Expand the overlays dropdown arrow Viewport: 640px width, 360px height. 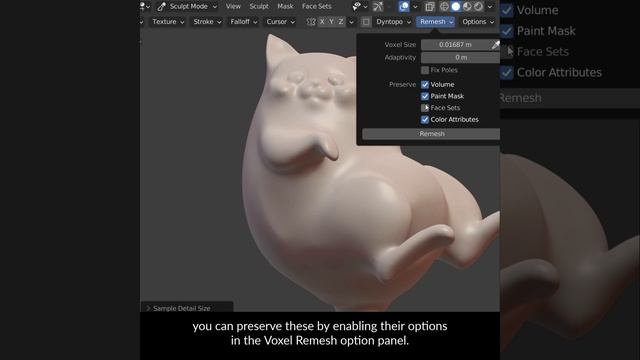click(415, 7)
